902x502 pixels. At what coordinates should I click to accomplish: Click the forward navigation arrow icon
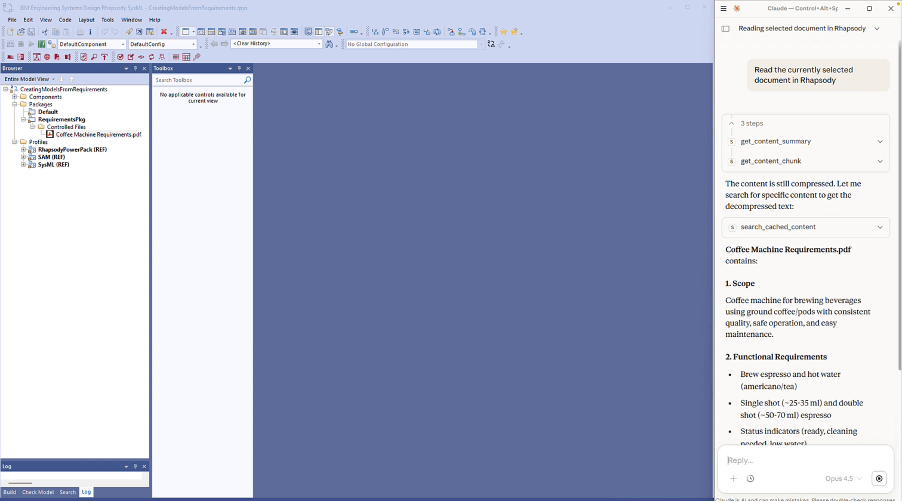224,44
